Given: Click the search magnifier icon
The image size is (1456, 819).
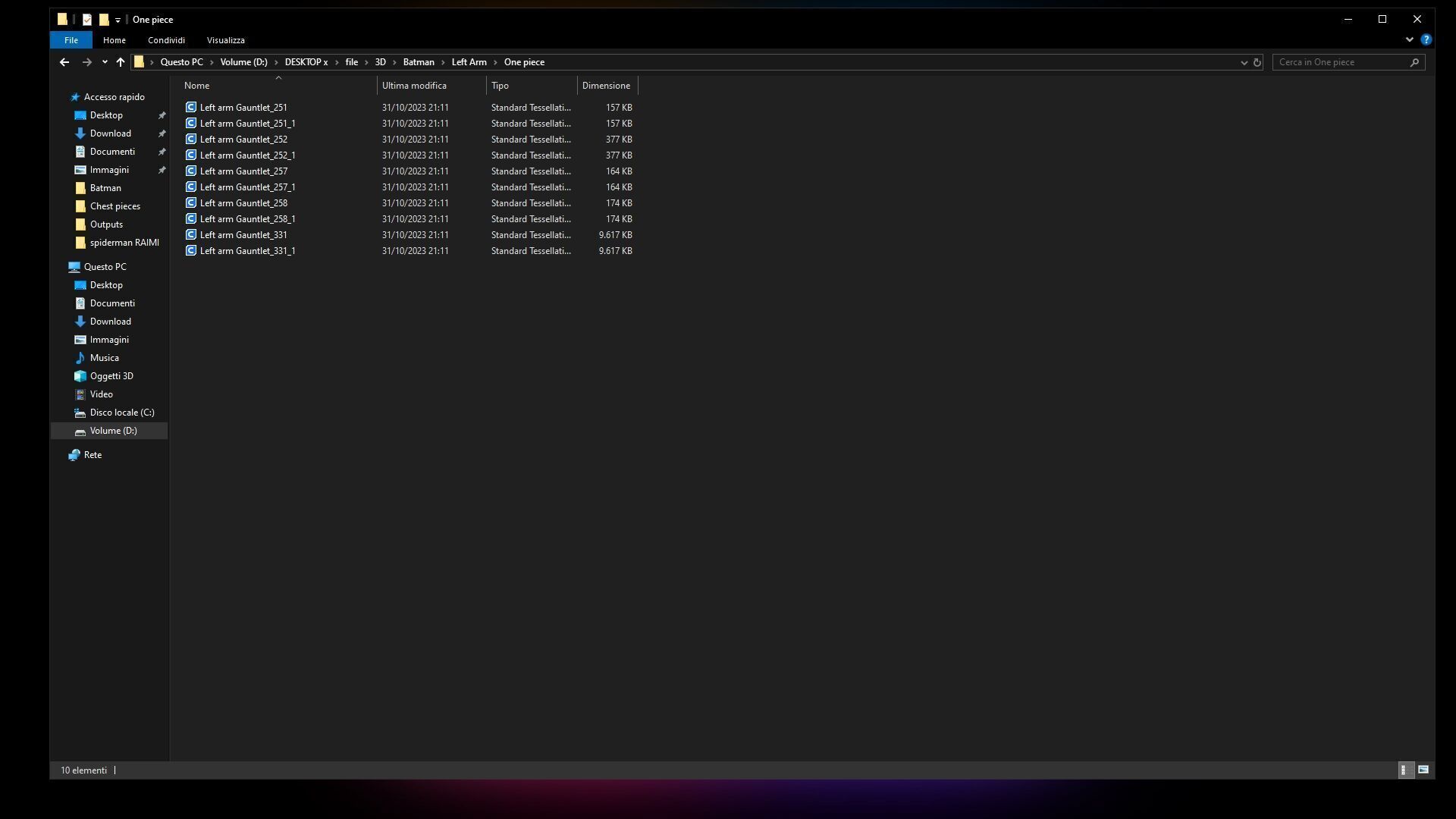Looking at the screenshot, I should tap(1414, 62).
